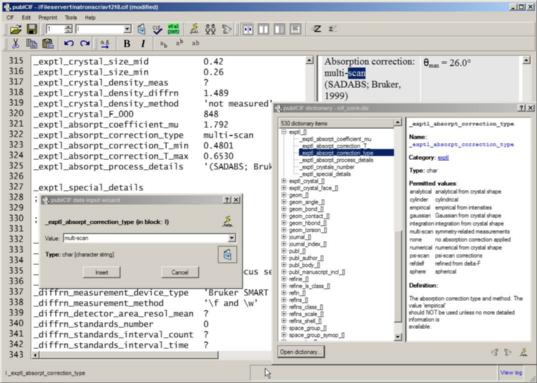
Task: Open the Edit menu
Action: (26, 17)
